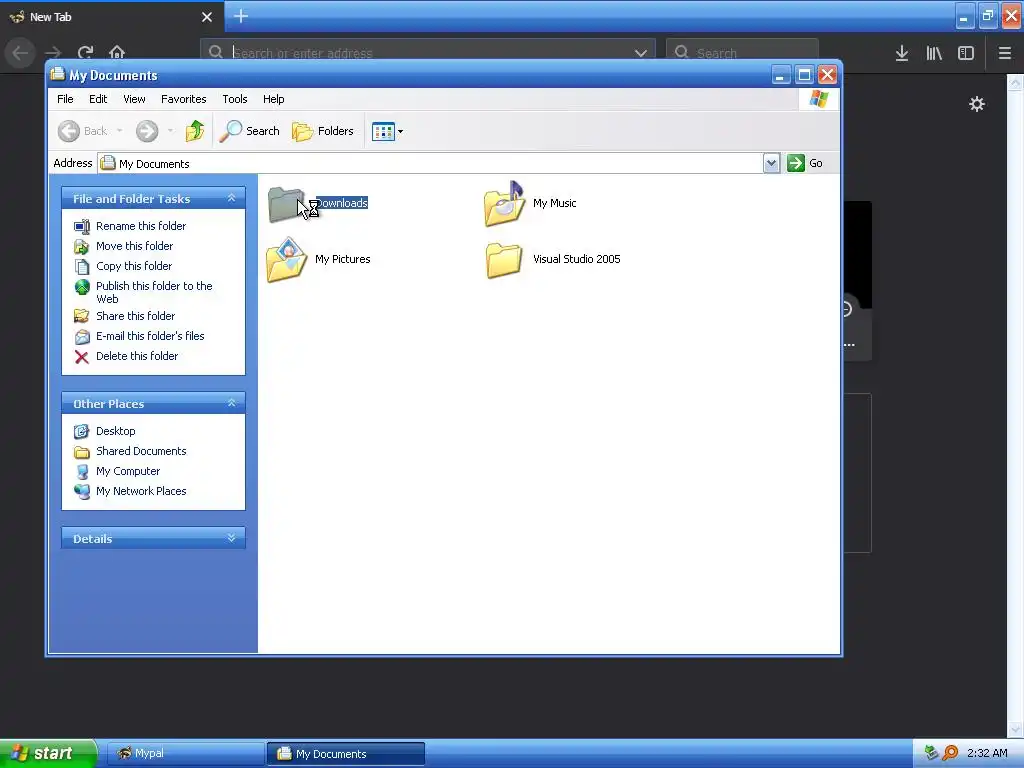Click the browser back arrow
Image resolution: width=1024 pixels, height=768 pixels.
point(20,52)
